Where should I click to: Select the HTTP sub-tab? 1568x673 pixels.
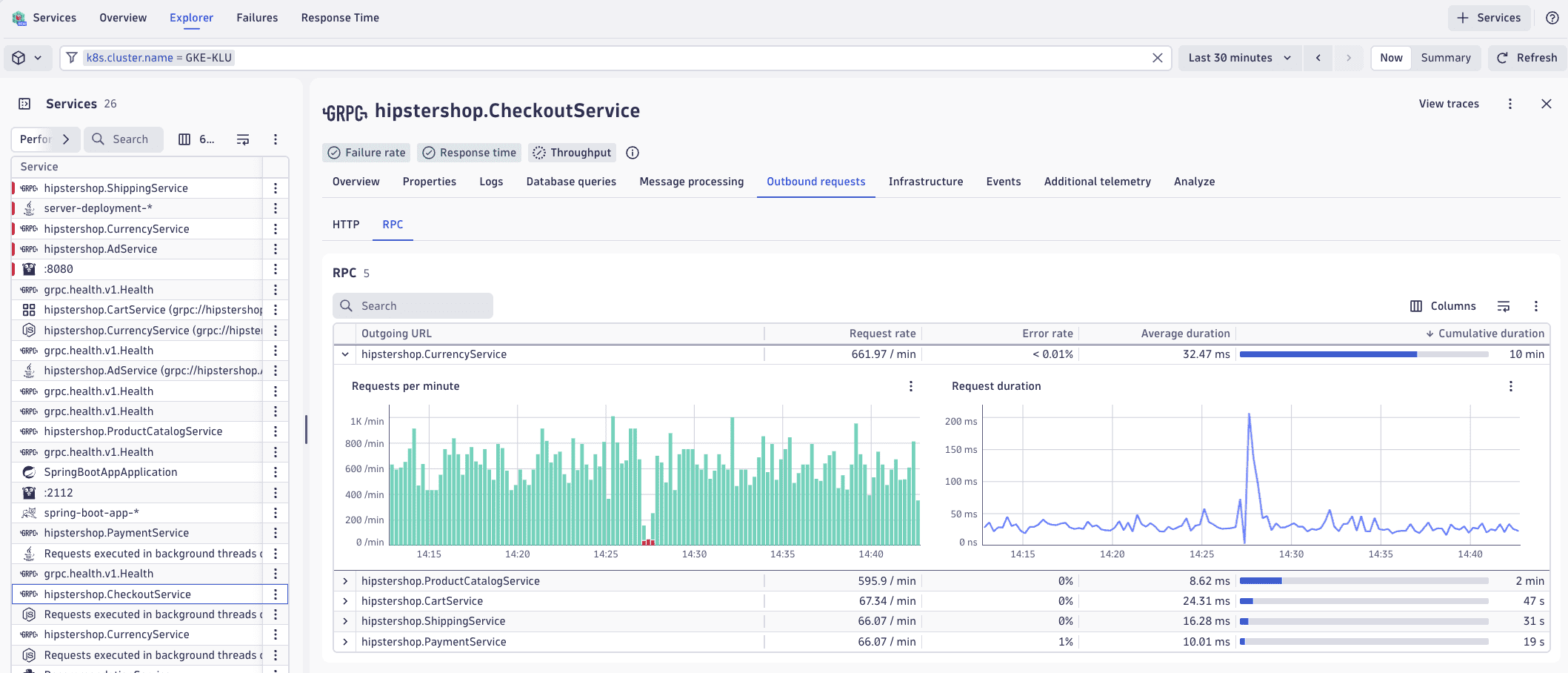[x=346, y=225]
